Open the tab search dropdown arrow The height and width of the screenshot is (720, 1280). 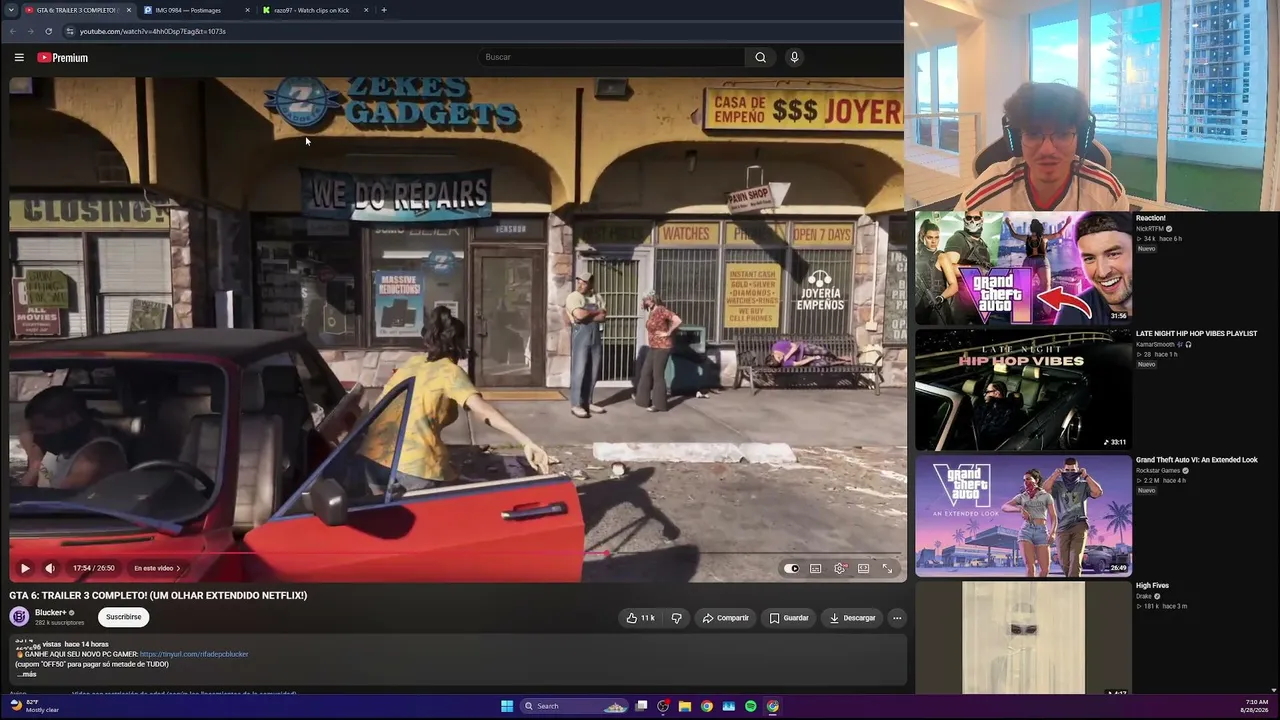click(x=10, y=10)
